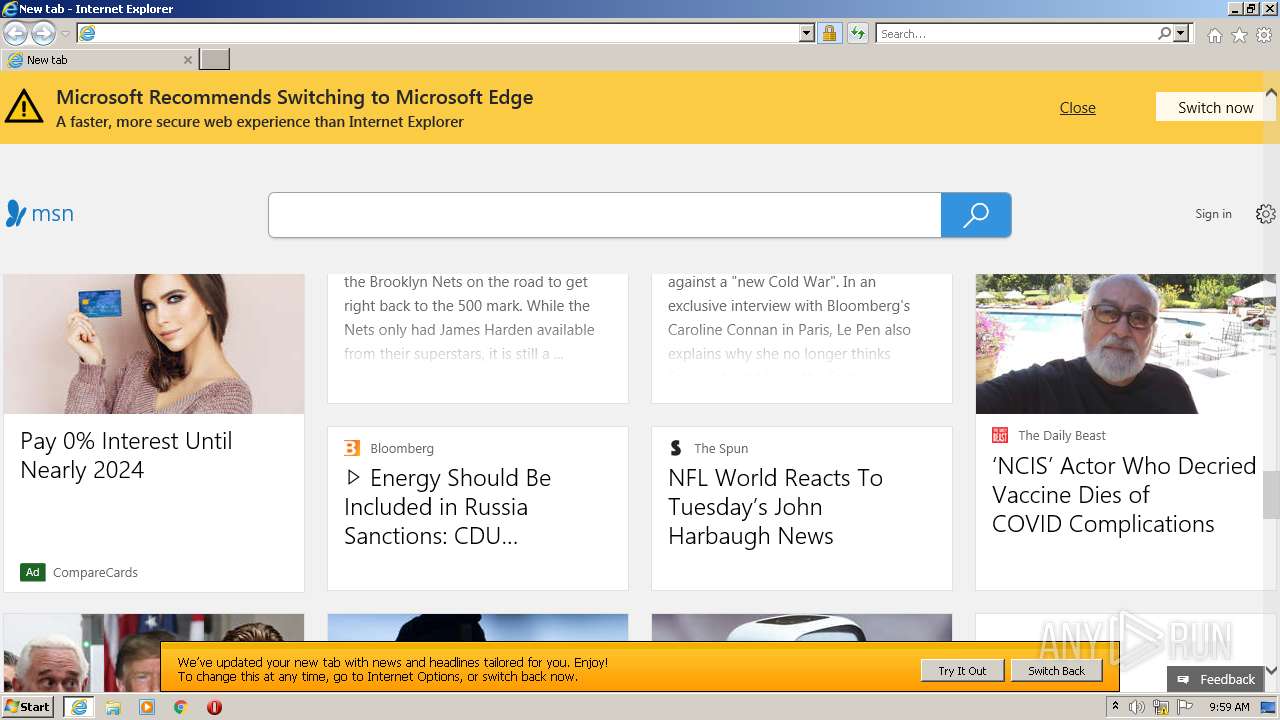Click the browser Back arrow button
The height and width of the screenshot is (720, 1280).
pyautogui.click(x=15, y=33)
